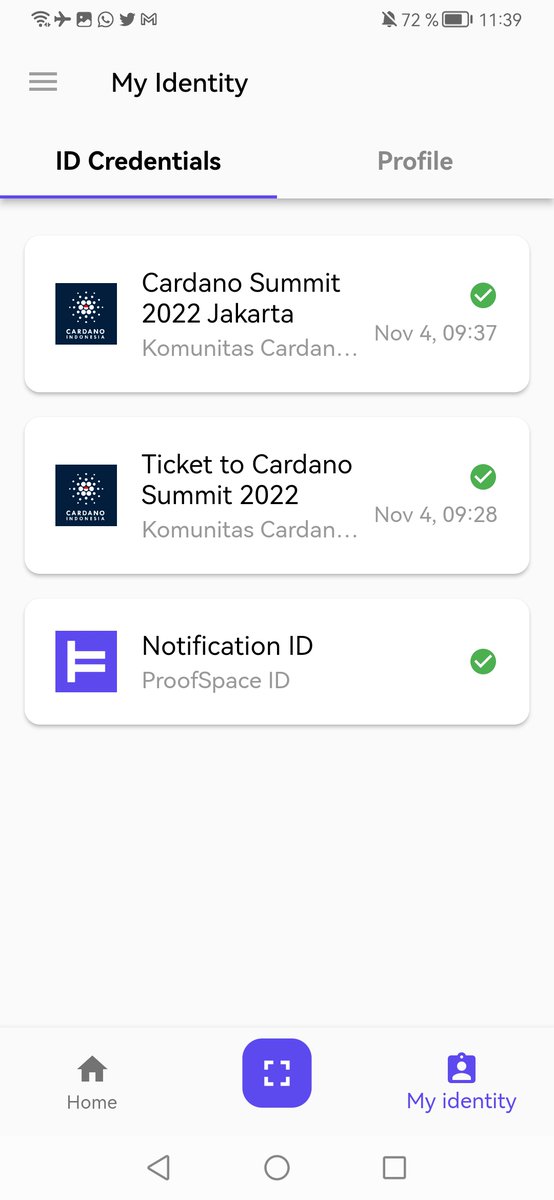Open the Notification ID credential

[x=277, y=661]
